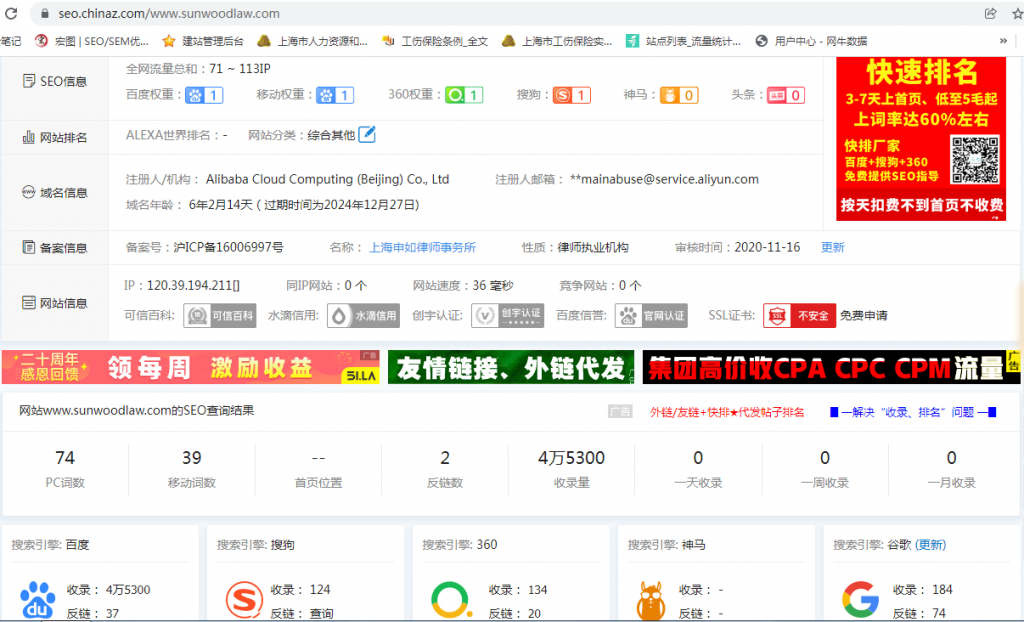Open the 工伤保险条例_全文 bookmark
Image resolution: width=1024 pixels, height=622 pixels.
tap(435, 41)
